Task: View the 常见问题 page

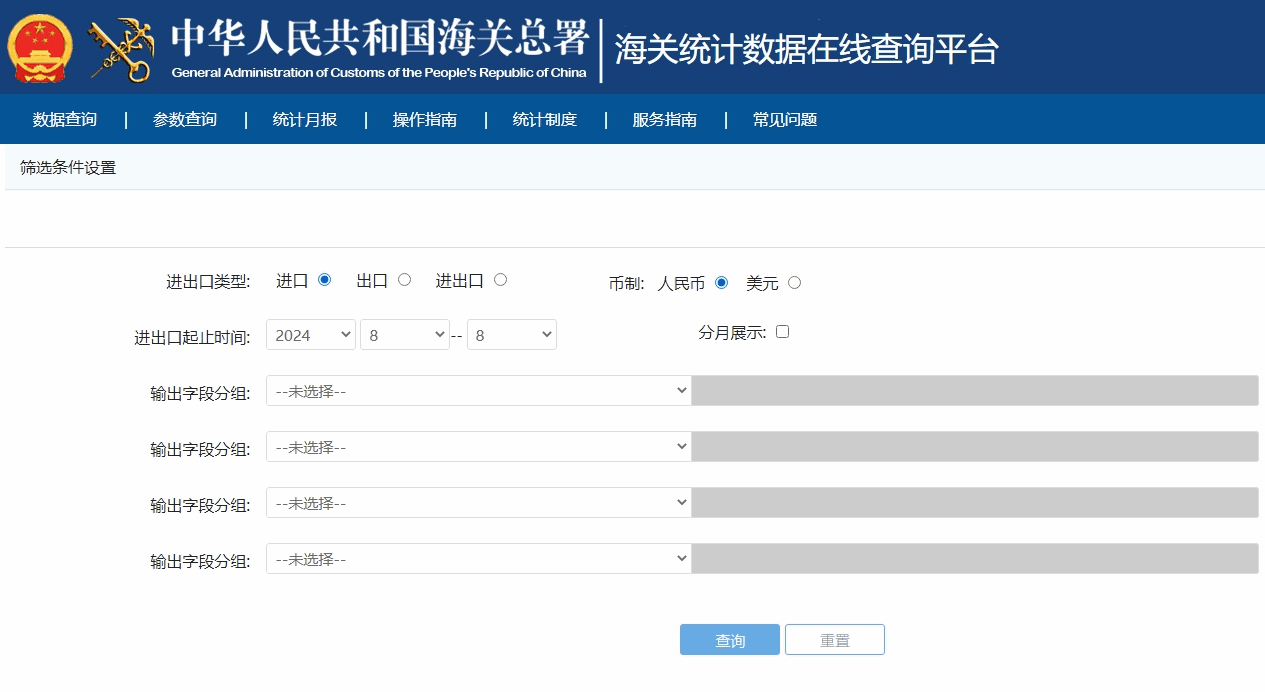Action: point(783,119)
